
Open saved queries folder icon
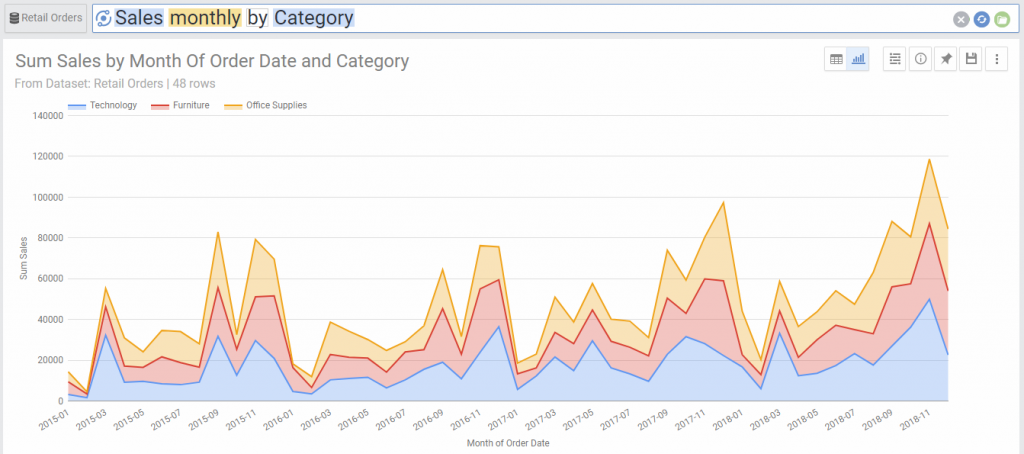[1002, 19]
